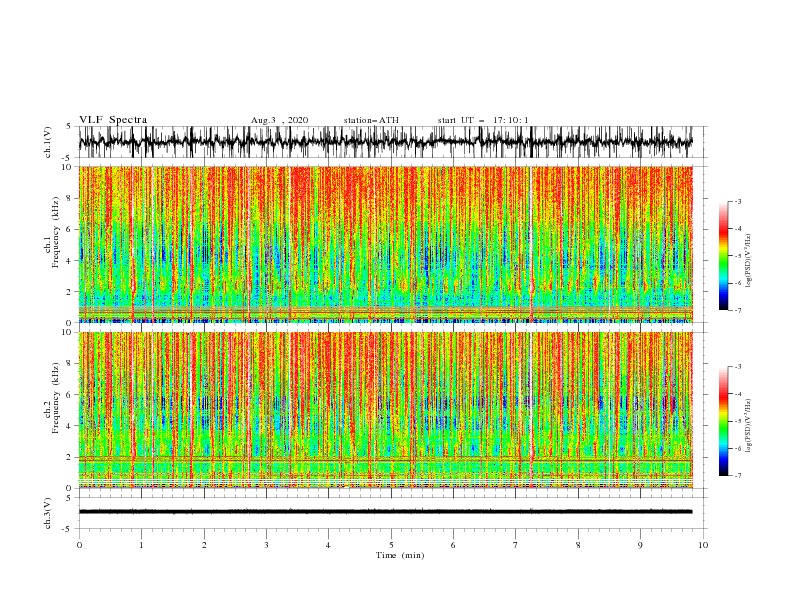Click the ch.1 voltage waveform trace
Image resolution: width=792 pixels, height=612 pixels.
(x=385, y=142)
